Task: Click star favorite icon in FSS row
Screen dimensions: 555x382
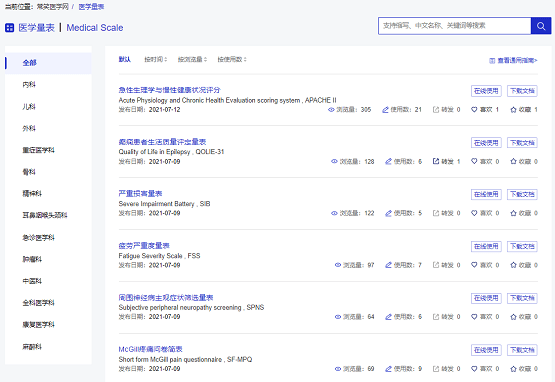Action: [514, 265]
